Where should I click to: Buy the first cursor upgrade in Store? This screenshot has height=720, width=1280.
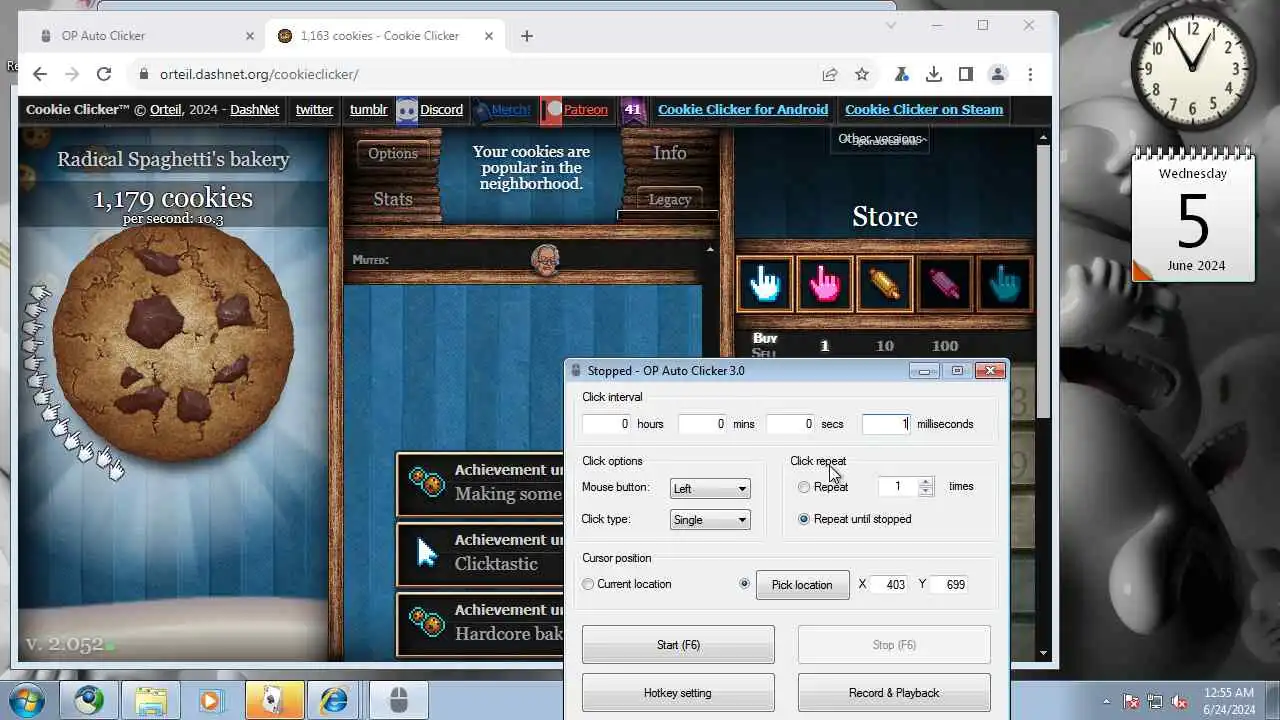tap(765, 284)
